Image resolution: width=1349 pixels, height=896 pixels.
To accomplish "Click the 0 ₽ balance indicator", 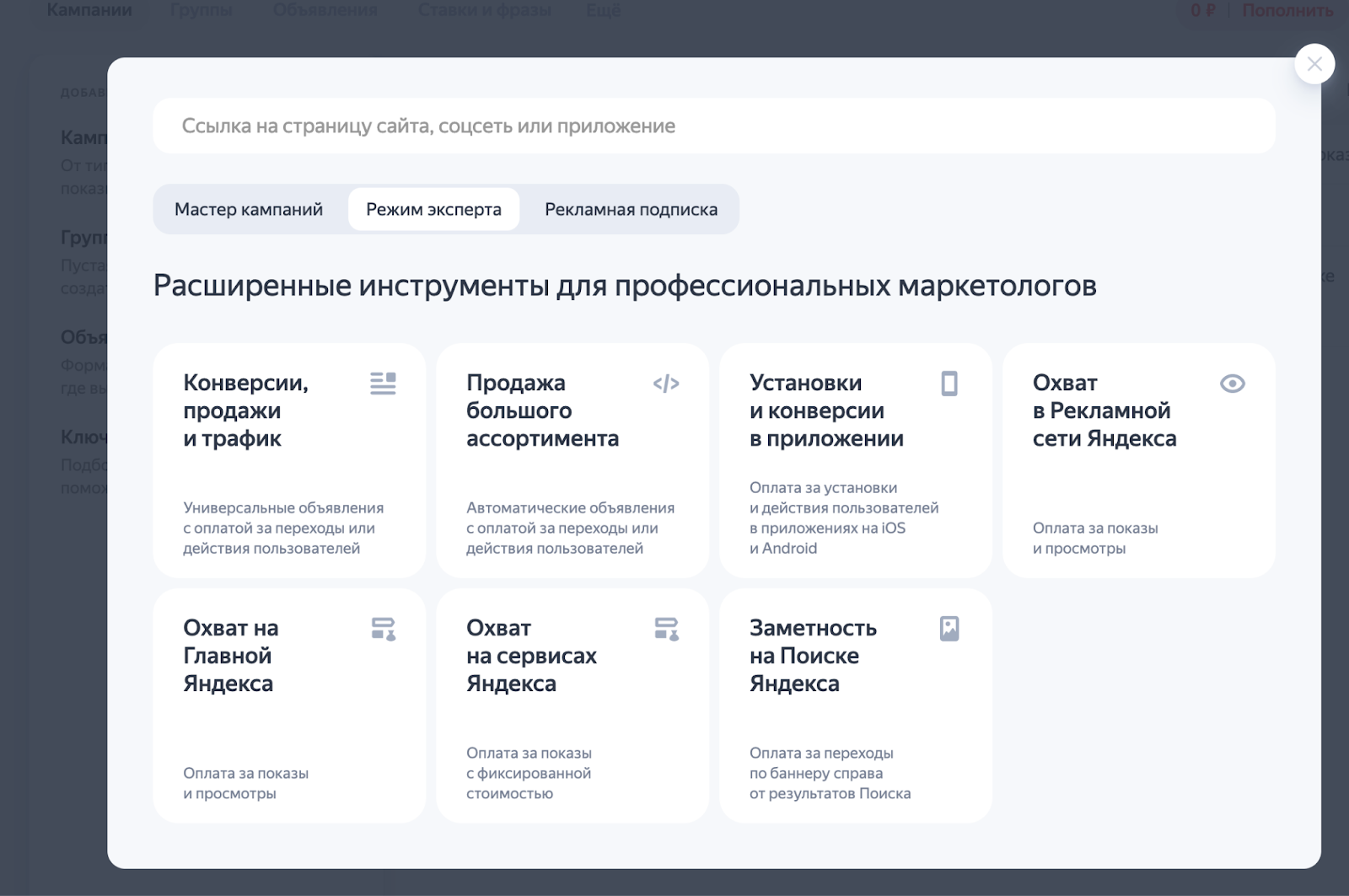I will [x=1201, y=10].
